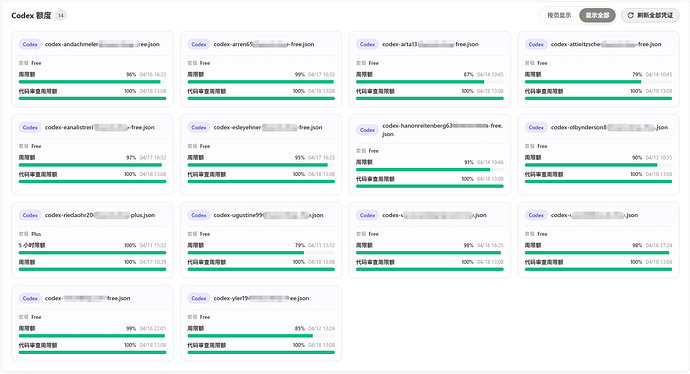Click the Codex badge on codex-attieitzsche card
The width and height of the screenshot is (690, 374).
536,44
